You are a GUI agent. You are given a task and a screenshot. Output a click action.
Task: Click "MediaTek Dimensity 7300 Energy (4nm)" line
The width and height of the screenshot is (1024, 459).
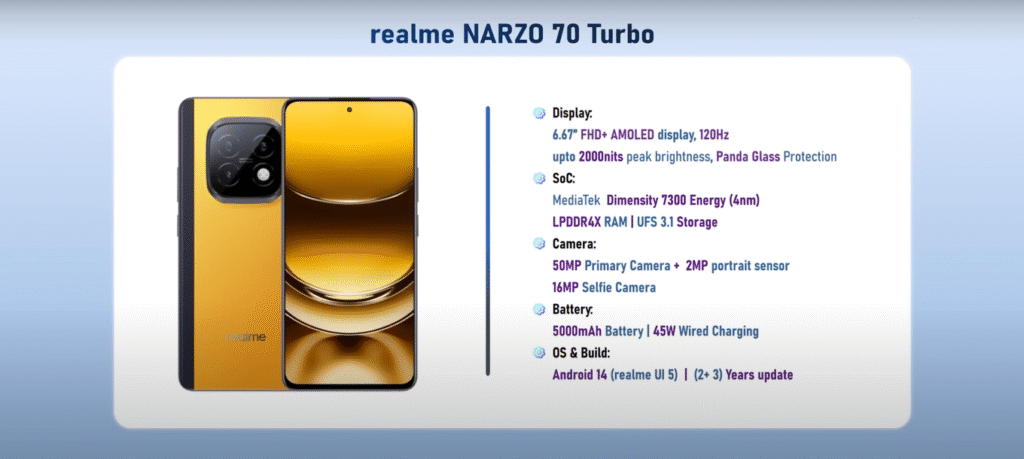point(656,200)
